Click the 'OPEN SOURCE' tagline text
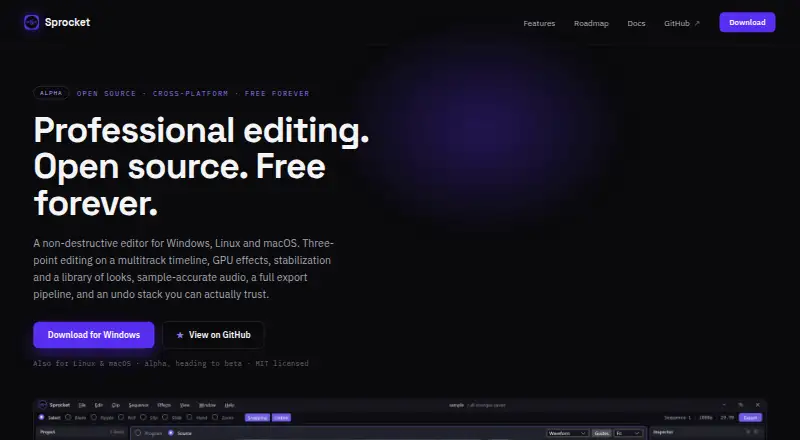This screenshot has height=440, width=800. click(106, 93)
